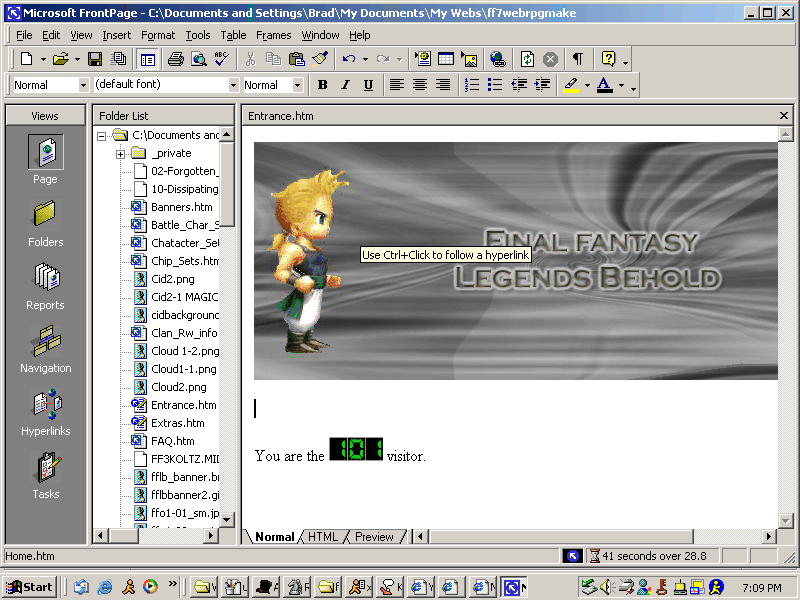Image resolution: width=800 pixels, height=600 pixels.
Task: Click the Microsoft FrontPage Help icon
Action: [x=608, y=59]
